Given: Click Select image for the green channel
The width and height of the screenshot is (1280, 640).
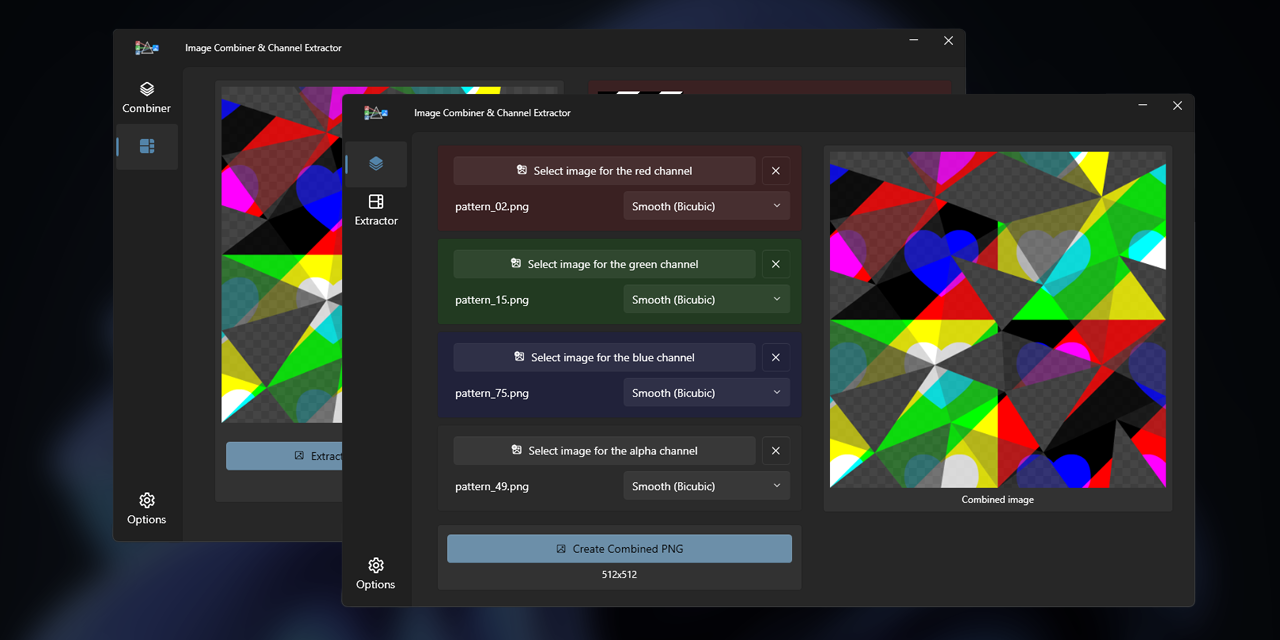Looking at the screenshot, I should click(x=604, y=264).
